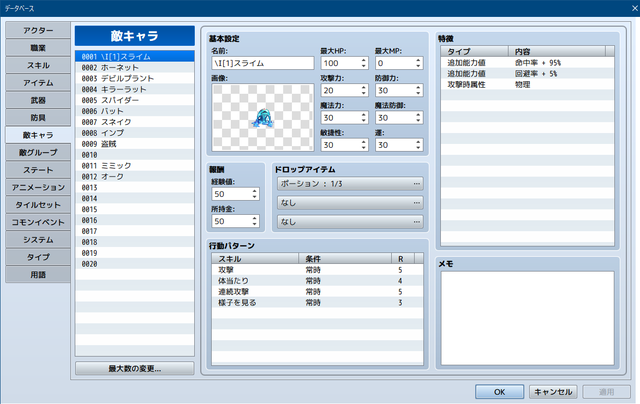Click the 経験値 spinner arrows
This screenshot has width=640, height=404.
click(x=254, y=194)
